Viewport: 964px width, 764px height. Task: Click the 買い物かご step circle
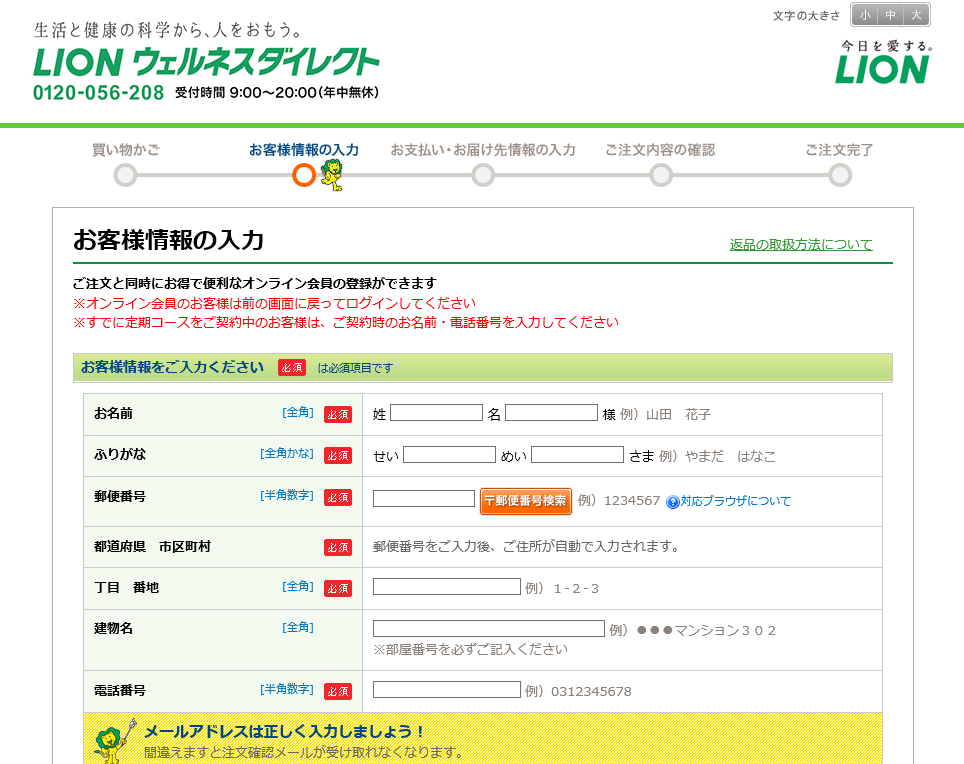point(125,175)
